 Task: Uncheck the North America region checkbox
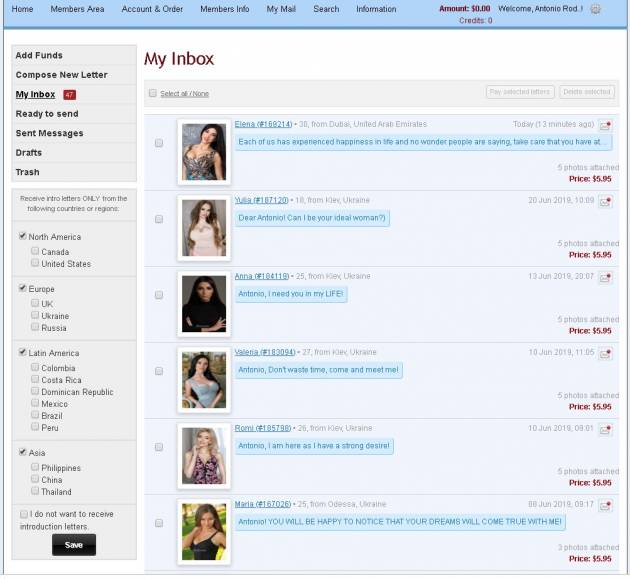click(23, 237)
